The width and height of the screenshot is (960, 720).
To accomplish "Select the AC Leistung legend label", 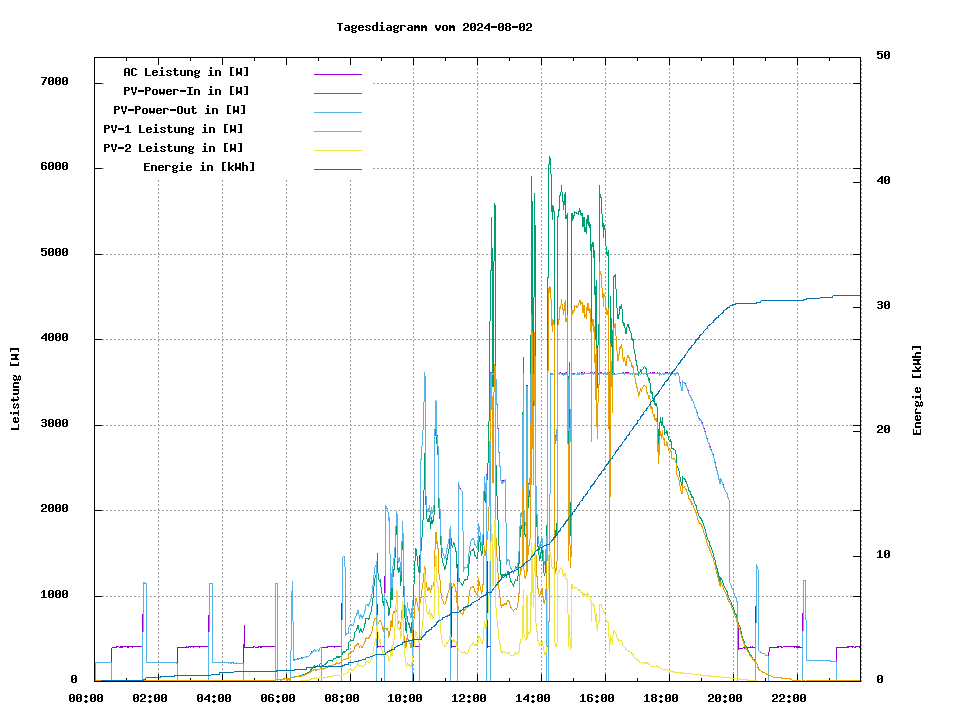I will tap(186, 72).
